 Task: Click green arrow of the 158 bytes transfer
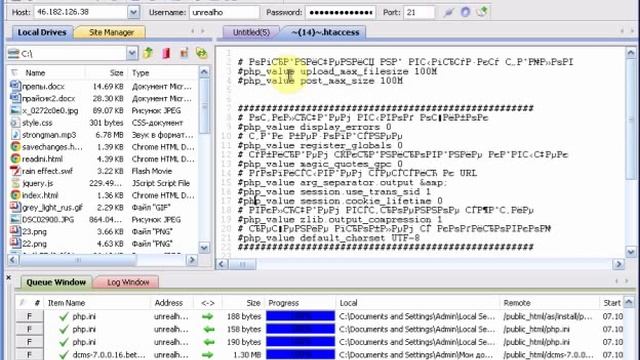pos(209,329)
